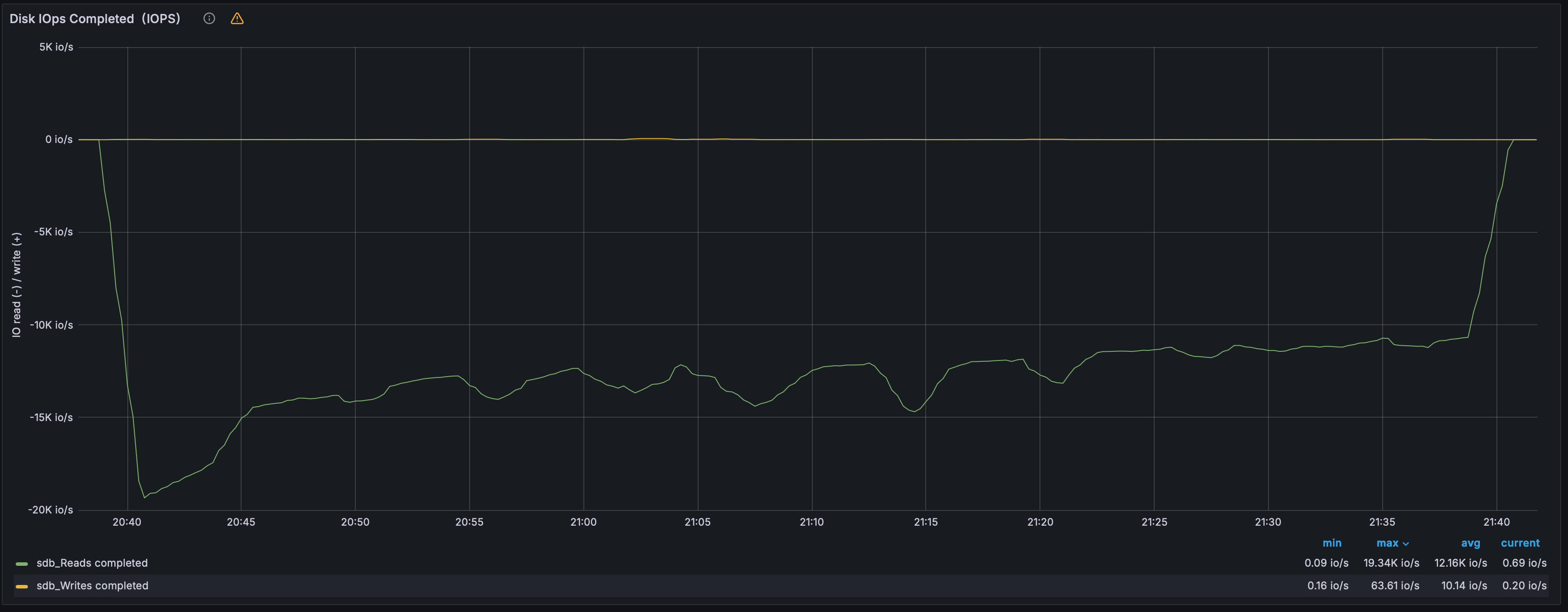1568x612 pixels.
Task: Click the yellow warning triangle icon
Action: point(237,18)
